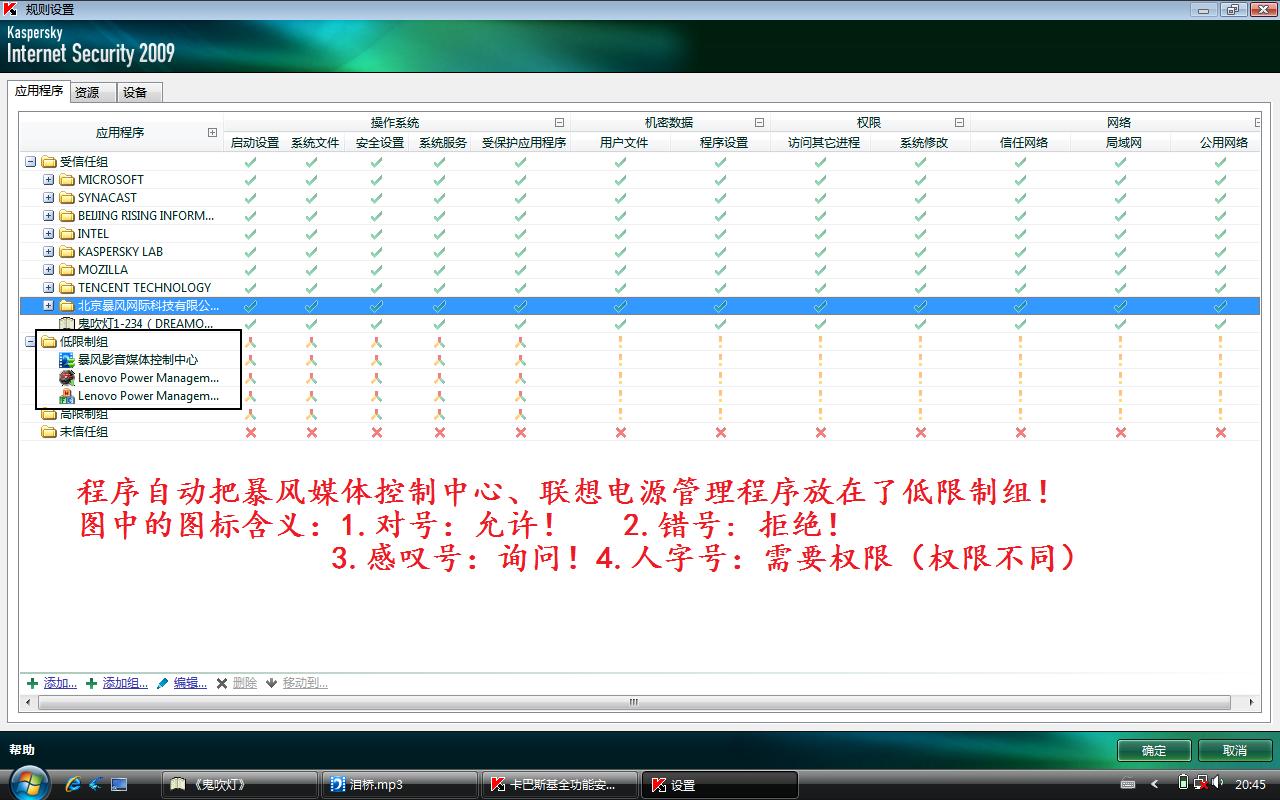
Task: Collapse the 权限 column group
Action: pos(959,123)
